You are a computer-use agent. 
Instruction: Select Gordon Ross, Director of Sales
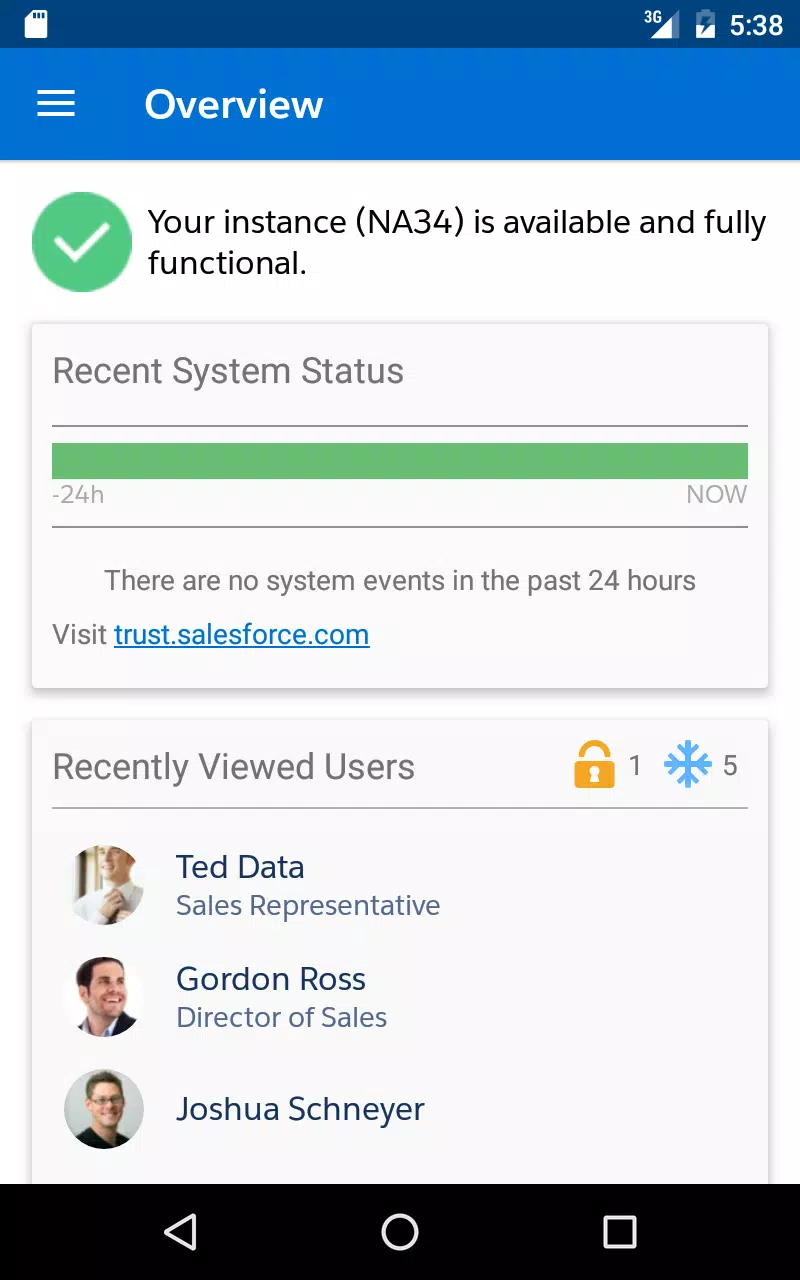click(x=400, y=996)
